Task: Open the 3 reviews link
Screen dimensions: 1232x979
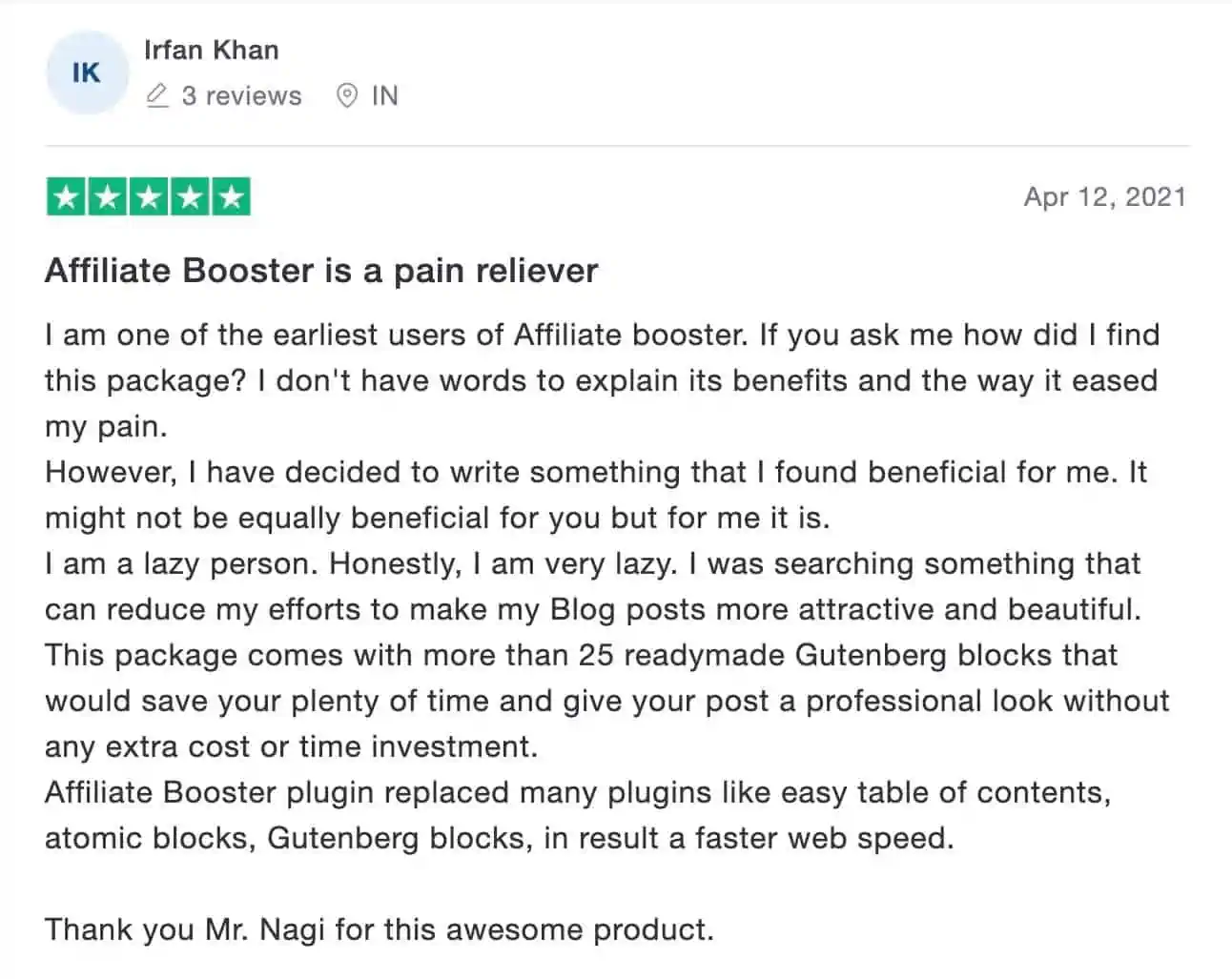Action: pyautogui.click(x=241, y=95)
